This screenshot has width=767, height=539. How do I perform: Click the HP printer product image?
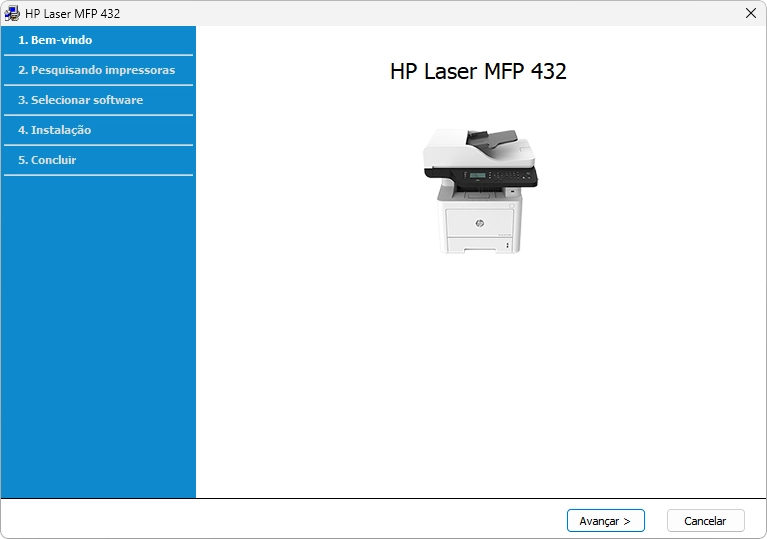(480, 191)
